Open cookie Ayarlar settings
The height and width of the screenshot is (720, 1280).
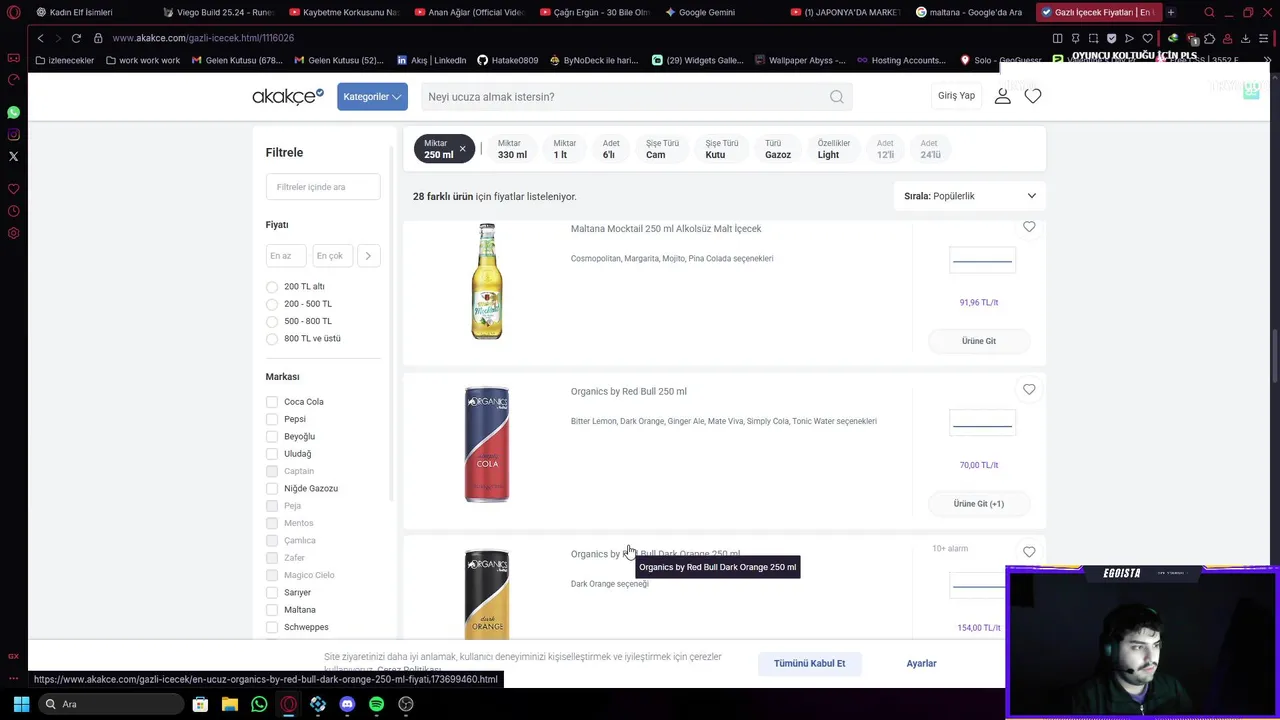(x=921, y=663)
